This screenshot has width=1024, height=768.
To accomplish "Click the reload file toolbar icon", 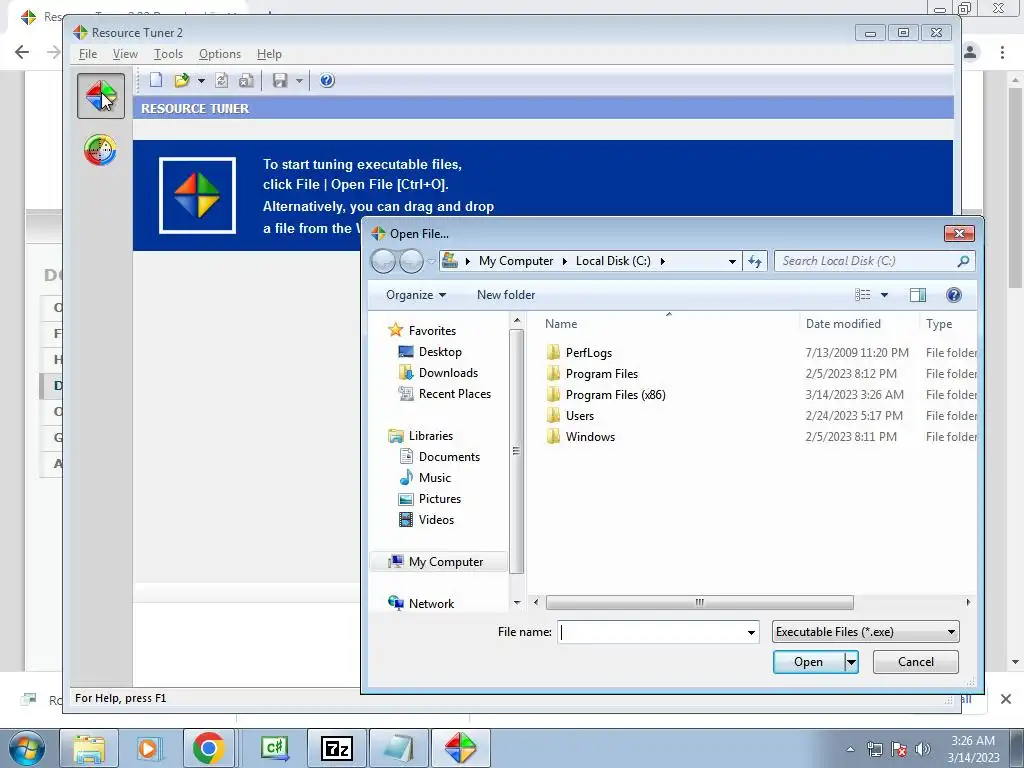I will tap(221, 80).
